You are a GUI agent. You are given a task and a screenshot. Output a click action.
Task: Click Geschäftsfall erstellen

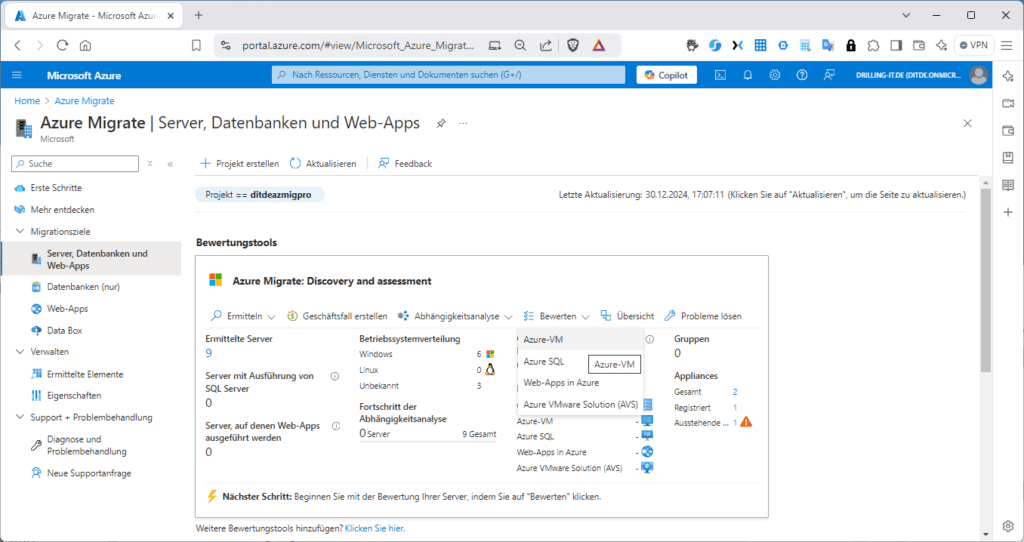[x=337, y=316]
